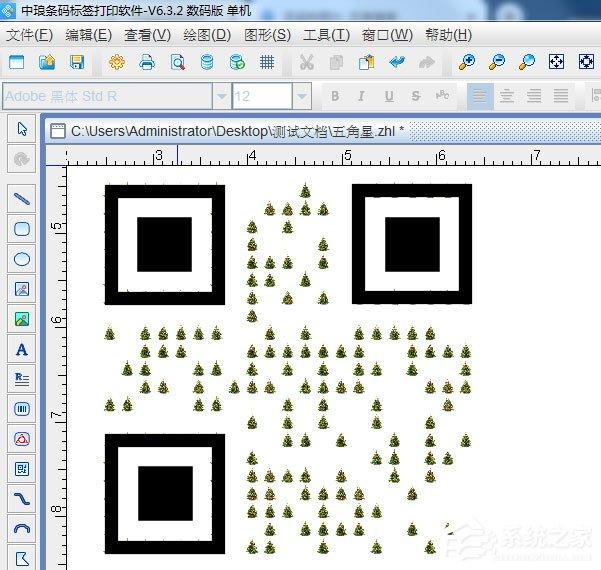The image size is (601, 570).
Task: Open the 窗口(W) menu
Action: click(x=387, y=35)
